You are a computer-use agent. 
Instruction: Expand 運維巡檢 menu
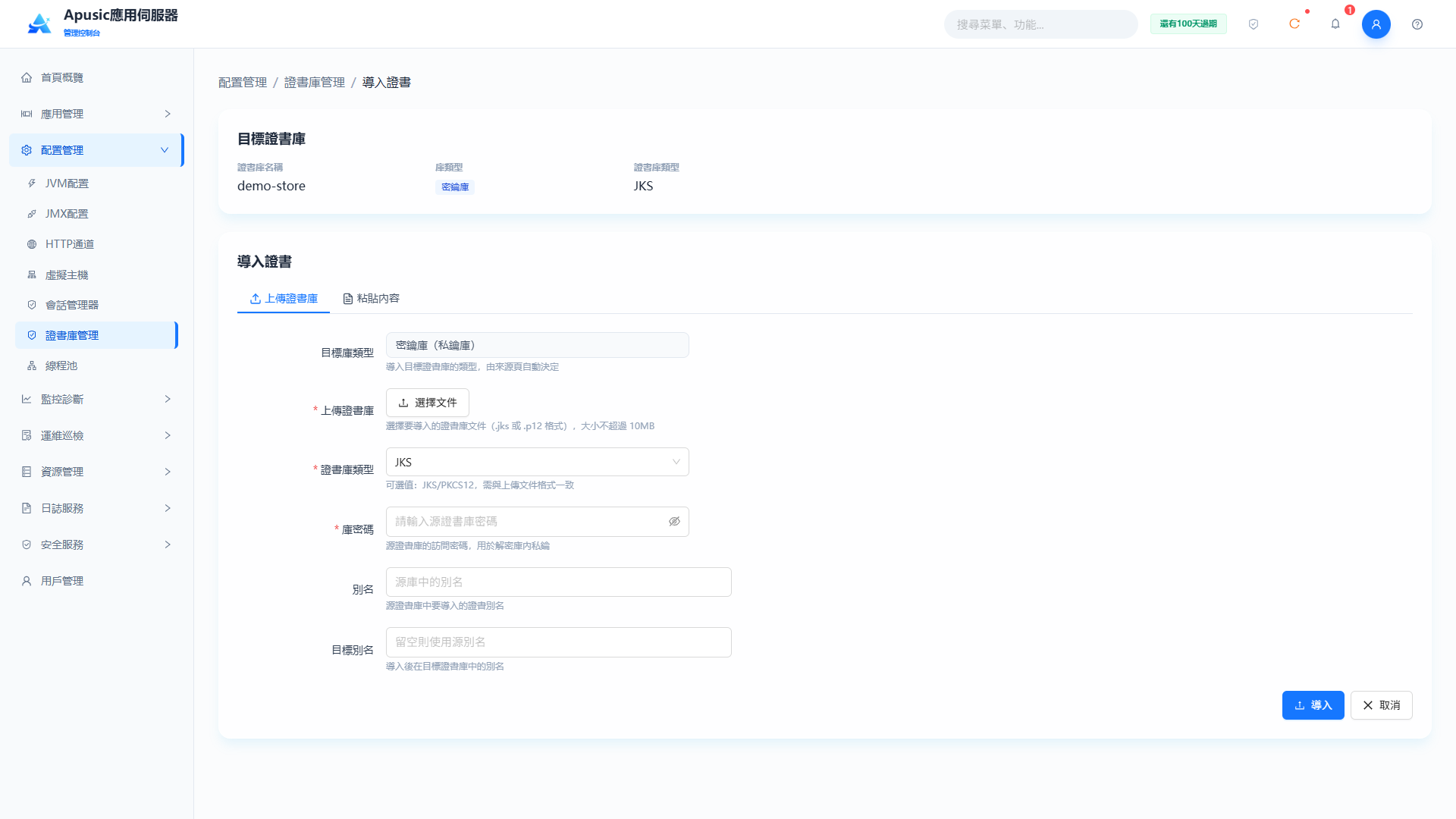pos(97,435)
